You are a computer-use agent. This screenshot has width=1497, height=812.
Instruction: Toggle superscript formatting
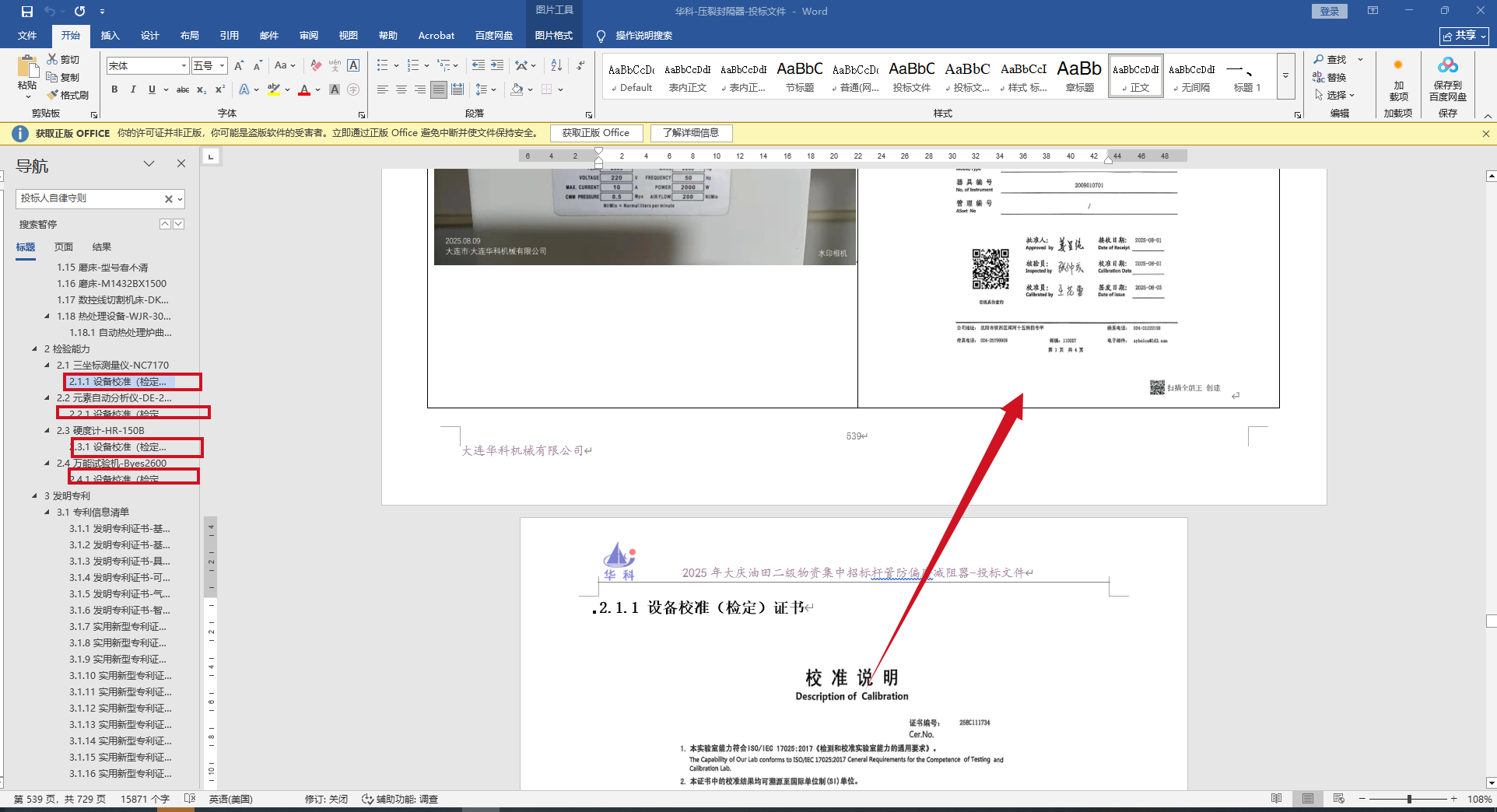(x=220, y=89)
